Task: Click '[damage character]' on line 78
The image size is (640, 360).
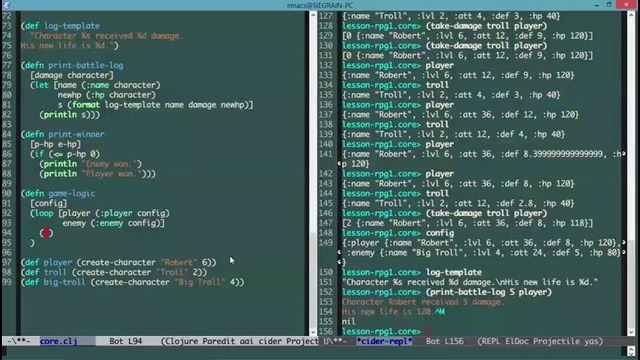Action: pos(72,75)
